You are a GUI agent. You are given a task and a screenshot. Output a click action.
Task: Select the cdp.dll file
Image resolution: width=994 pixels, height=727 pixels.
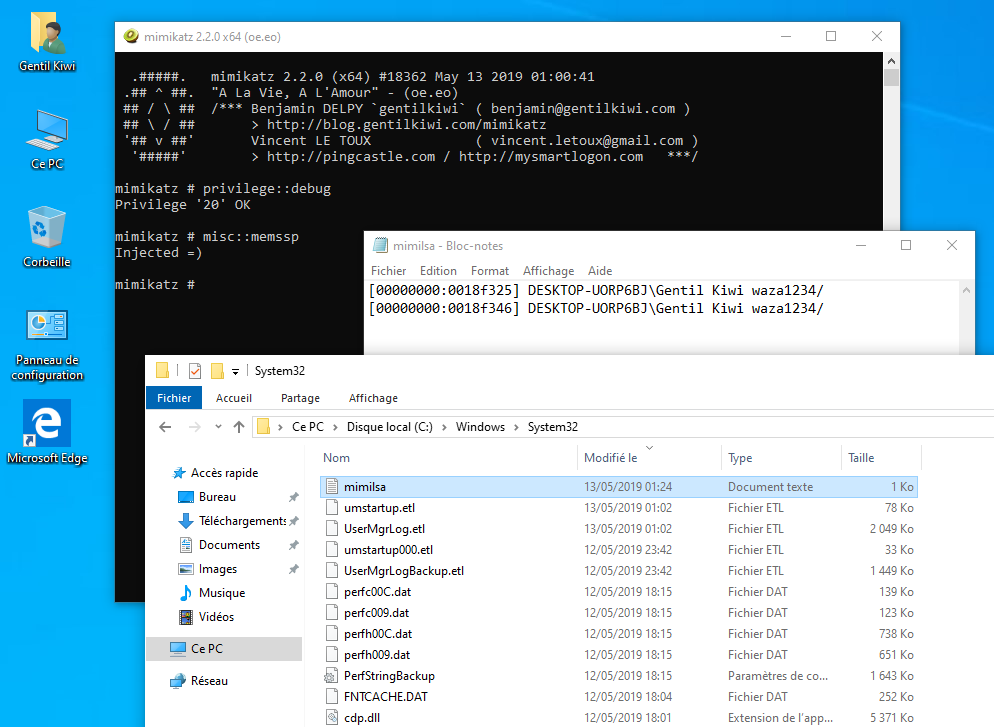(619, 717)
